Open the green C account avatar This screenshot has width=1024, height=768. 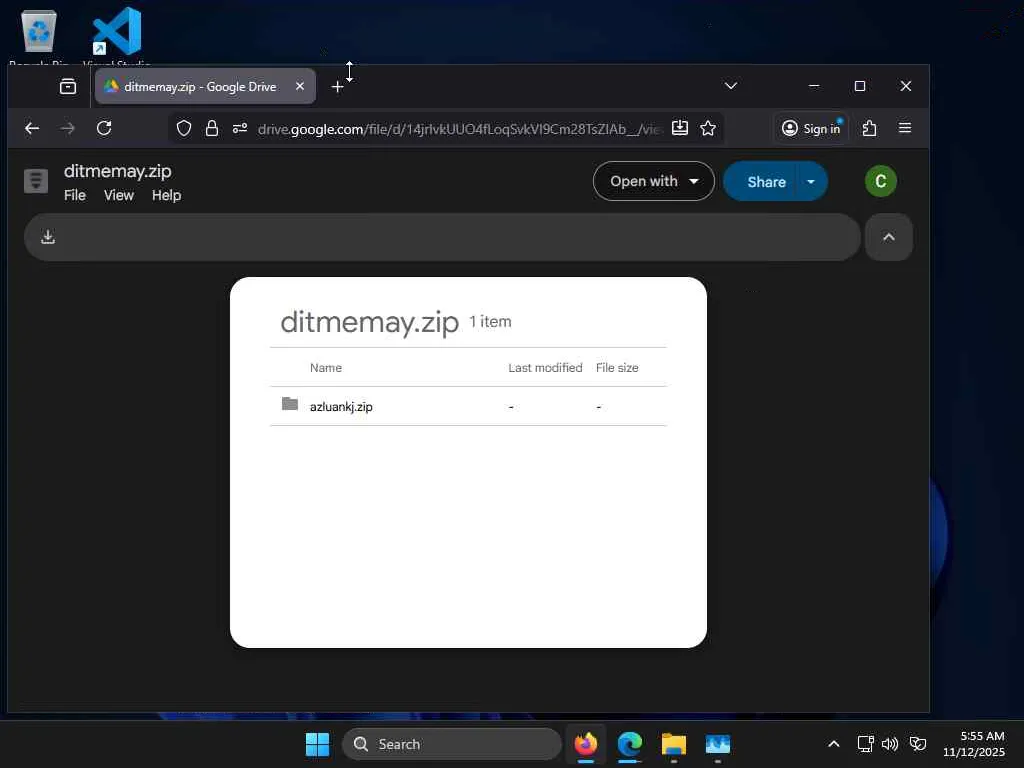click(x=880, y=181)
